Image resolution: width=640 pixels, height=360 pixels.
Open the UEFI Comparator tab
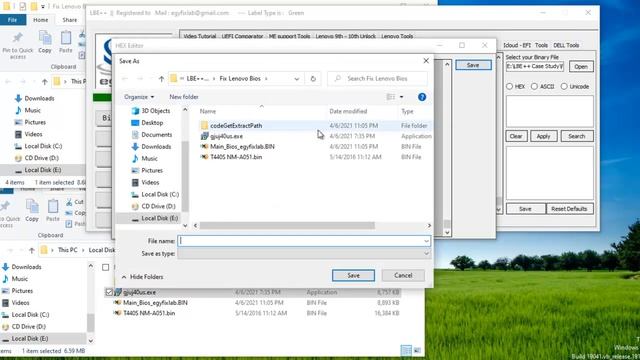pos(242,36)
